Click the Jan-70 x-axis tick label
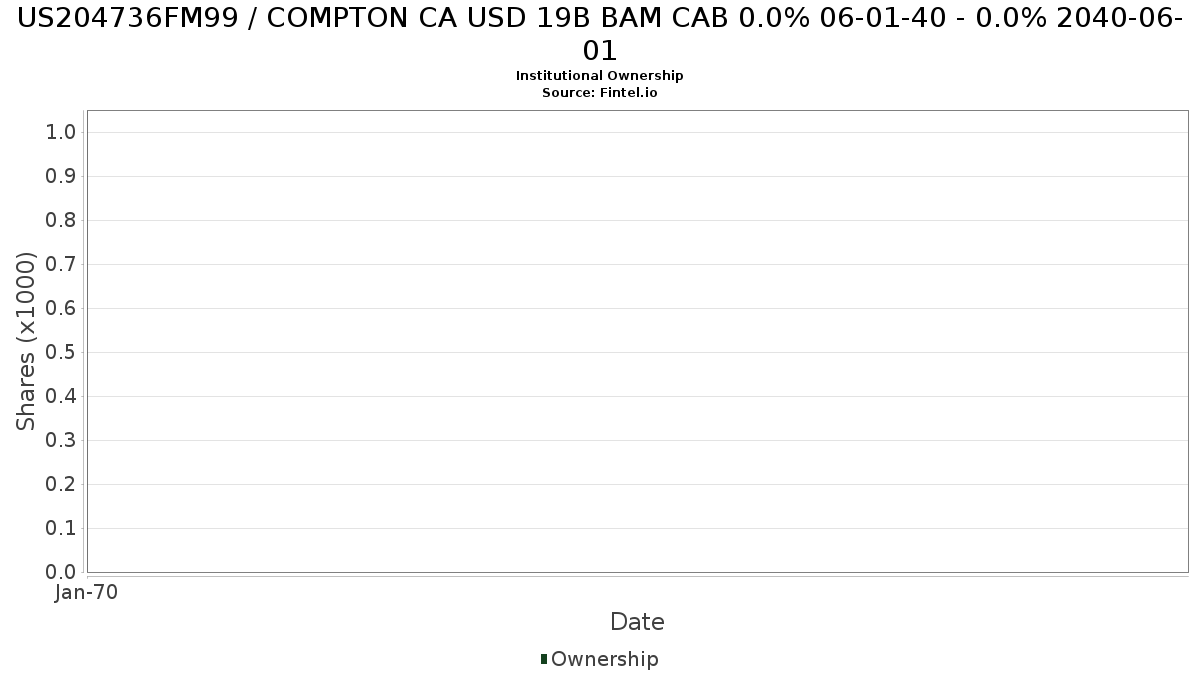 pyautogui.click(x=87, y=593)
